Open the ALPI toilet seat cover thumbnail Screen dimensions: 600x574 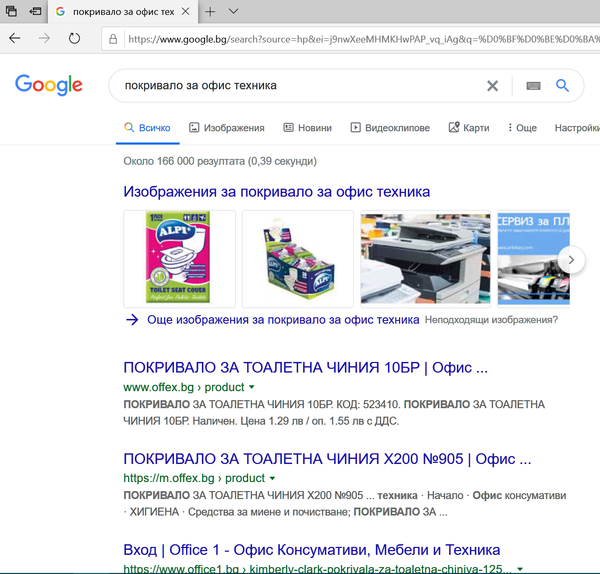click(x=179, y=259)
